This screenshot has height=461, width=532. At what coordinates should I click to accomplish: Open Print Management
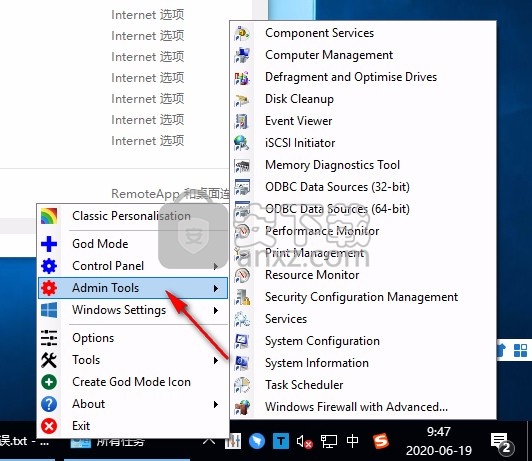(363, 253)
